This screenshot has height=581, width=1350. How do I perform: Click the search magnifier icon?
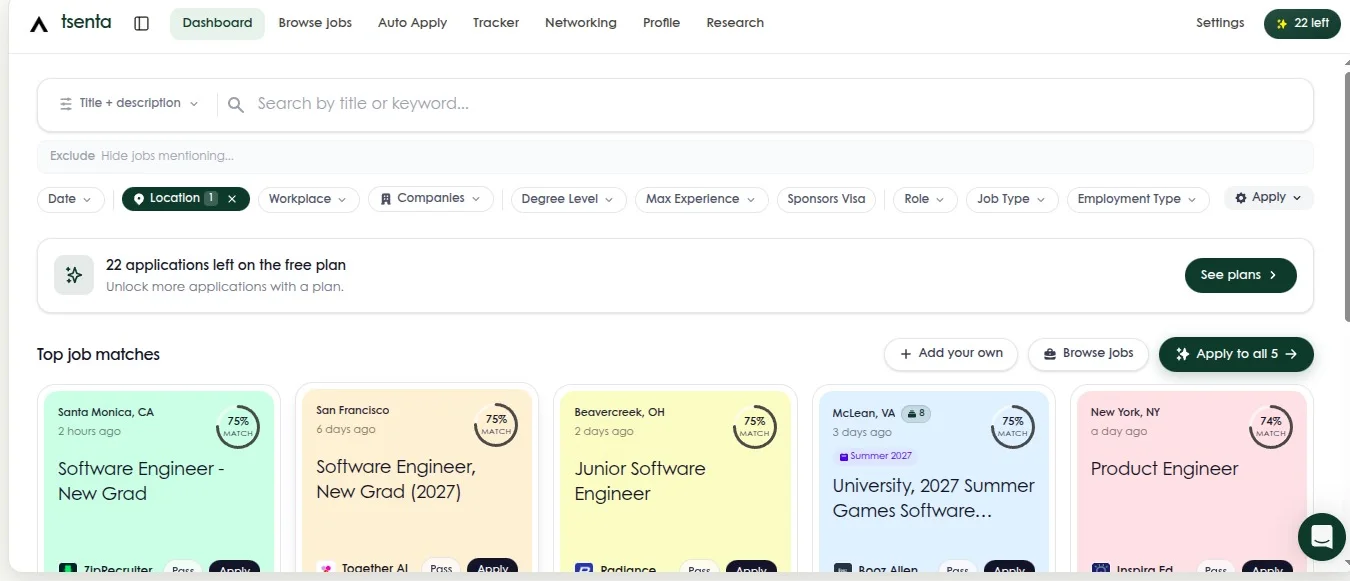[236, 104]
